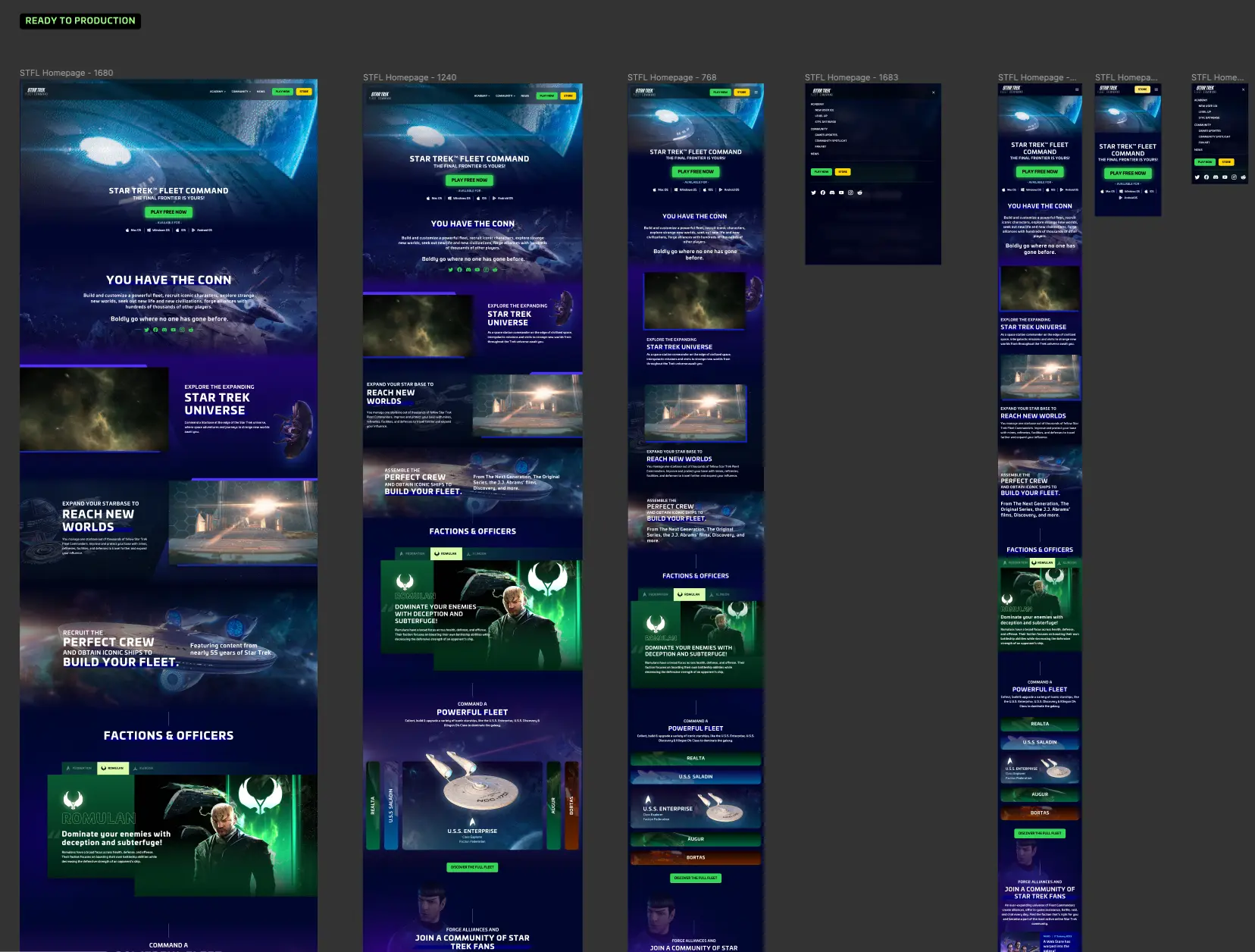Click the YouTube icon in the 1683 frame
The image size is (1255, 952).
click(x=840, y=193)
